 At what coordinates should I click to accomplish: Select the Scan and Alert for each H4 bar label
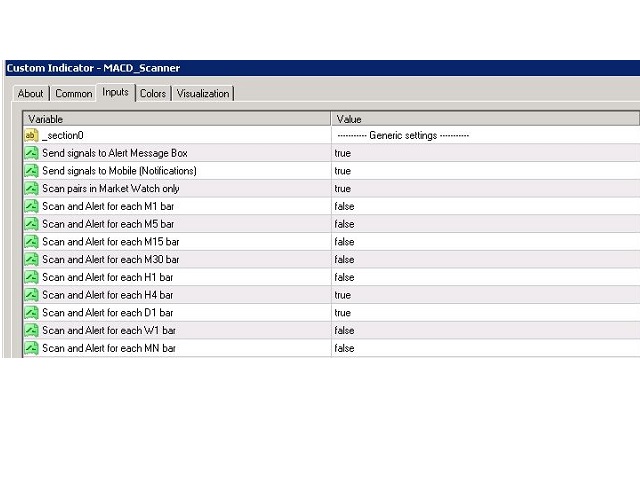[x=107, y=295]
